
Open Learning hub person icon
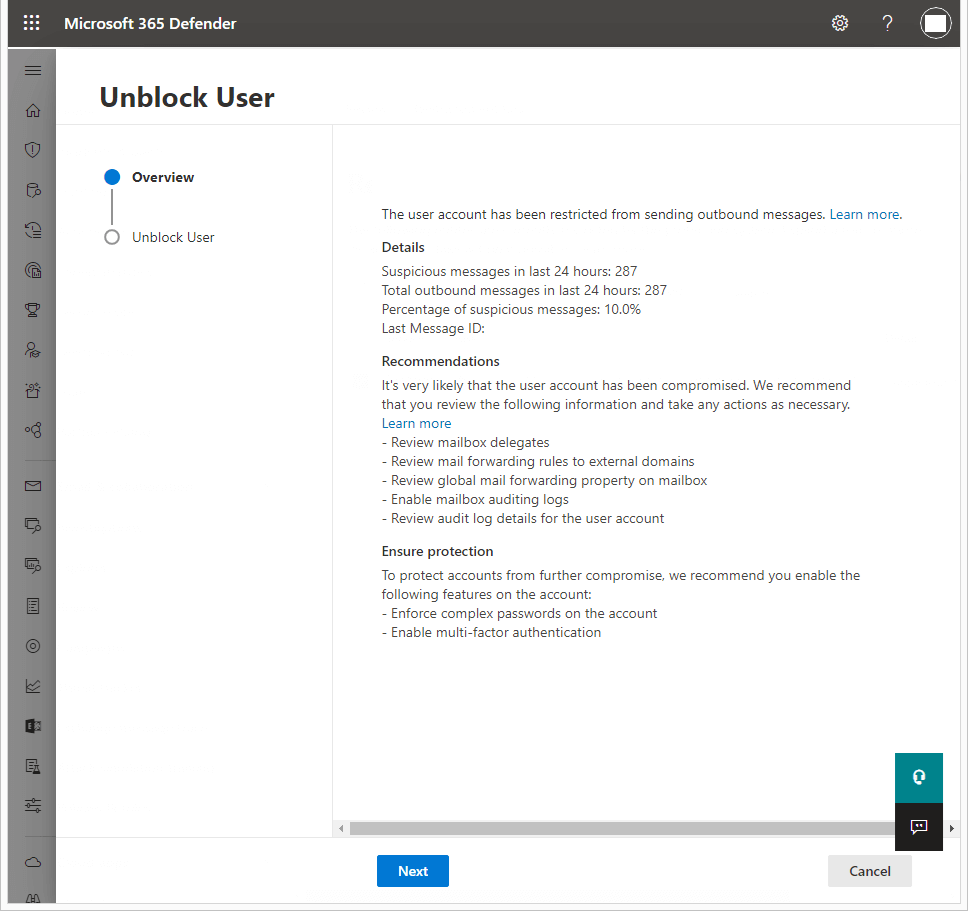pos(33,350)
